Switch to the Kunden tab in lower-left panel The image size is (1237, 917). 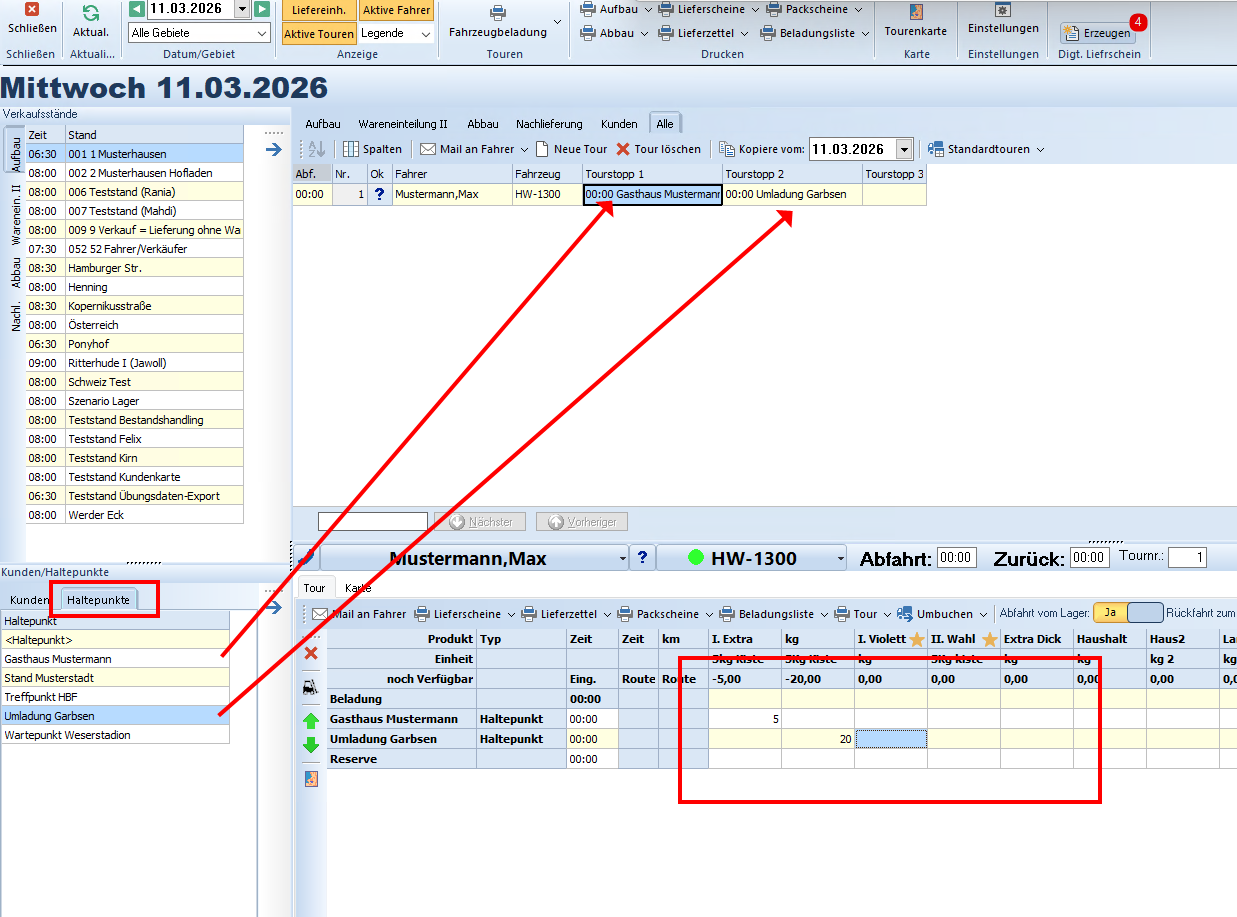point(30,600)
